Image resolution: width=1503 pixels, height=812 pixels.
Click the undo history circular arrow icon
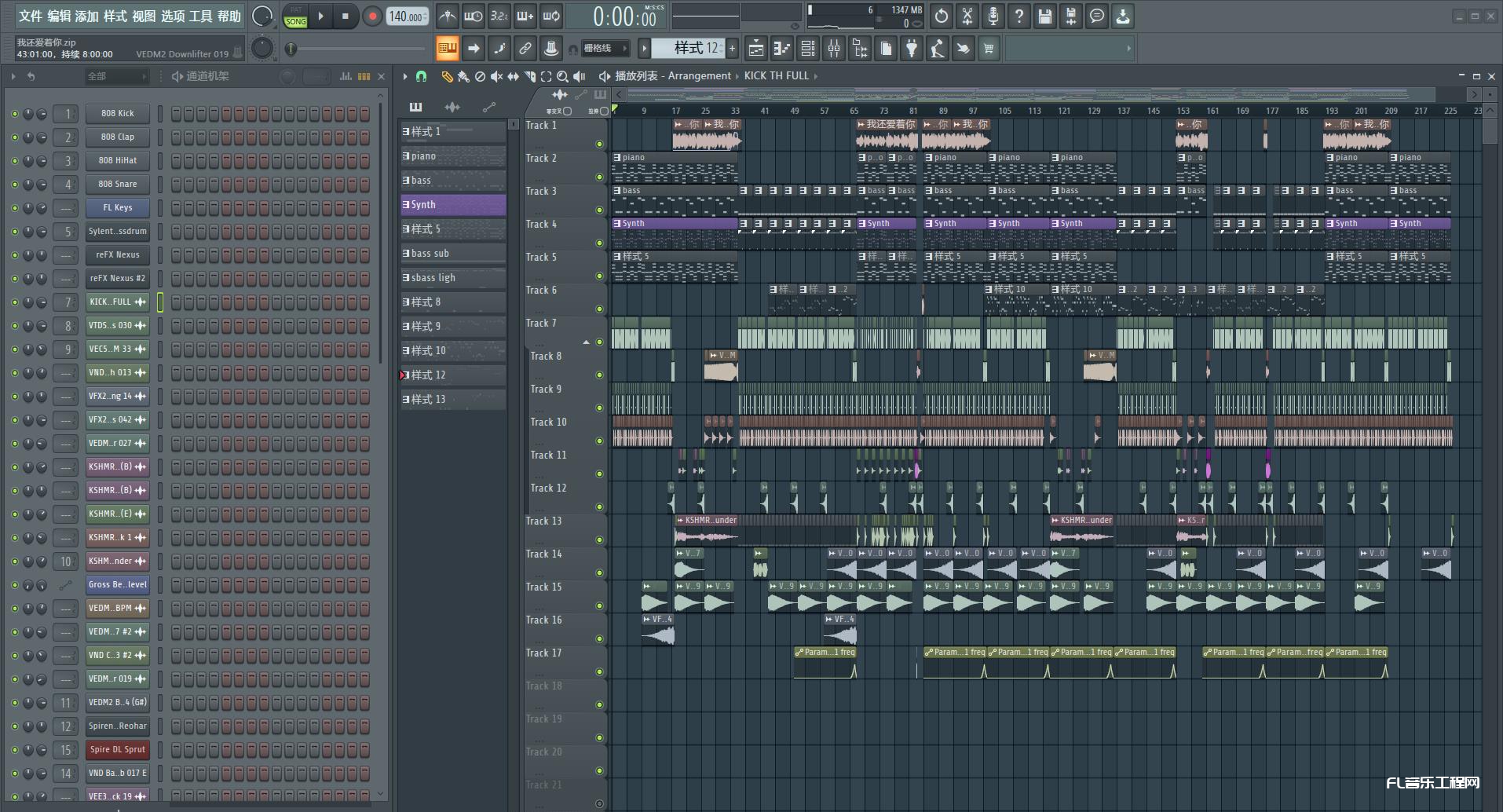942,16
